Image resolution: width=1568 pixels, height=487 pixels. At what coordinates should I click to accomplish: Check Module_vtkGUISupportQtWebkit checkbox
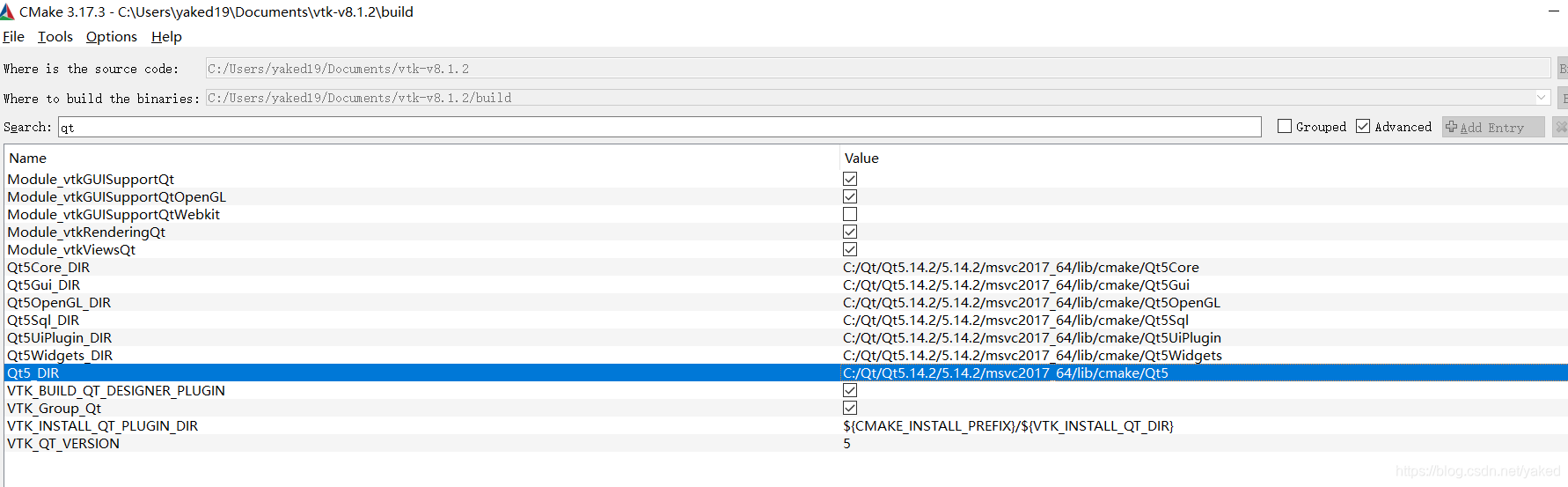point(850,215)
